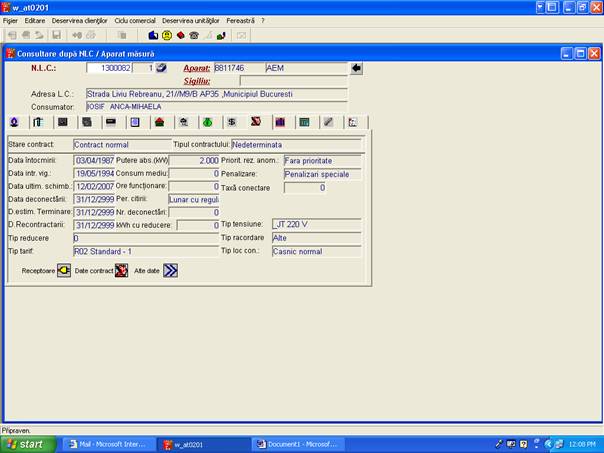Click the N.L.C. number input field
This screenshot has height=453, width=604.
point(109,68)
